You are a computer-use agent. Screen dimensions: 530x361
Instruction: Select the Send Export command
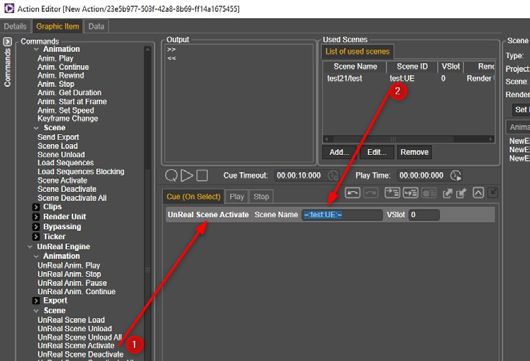58,137
